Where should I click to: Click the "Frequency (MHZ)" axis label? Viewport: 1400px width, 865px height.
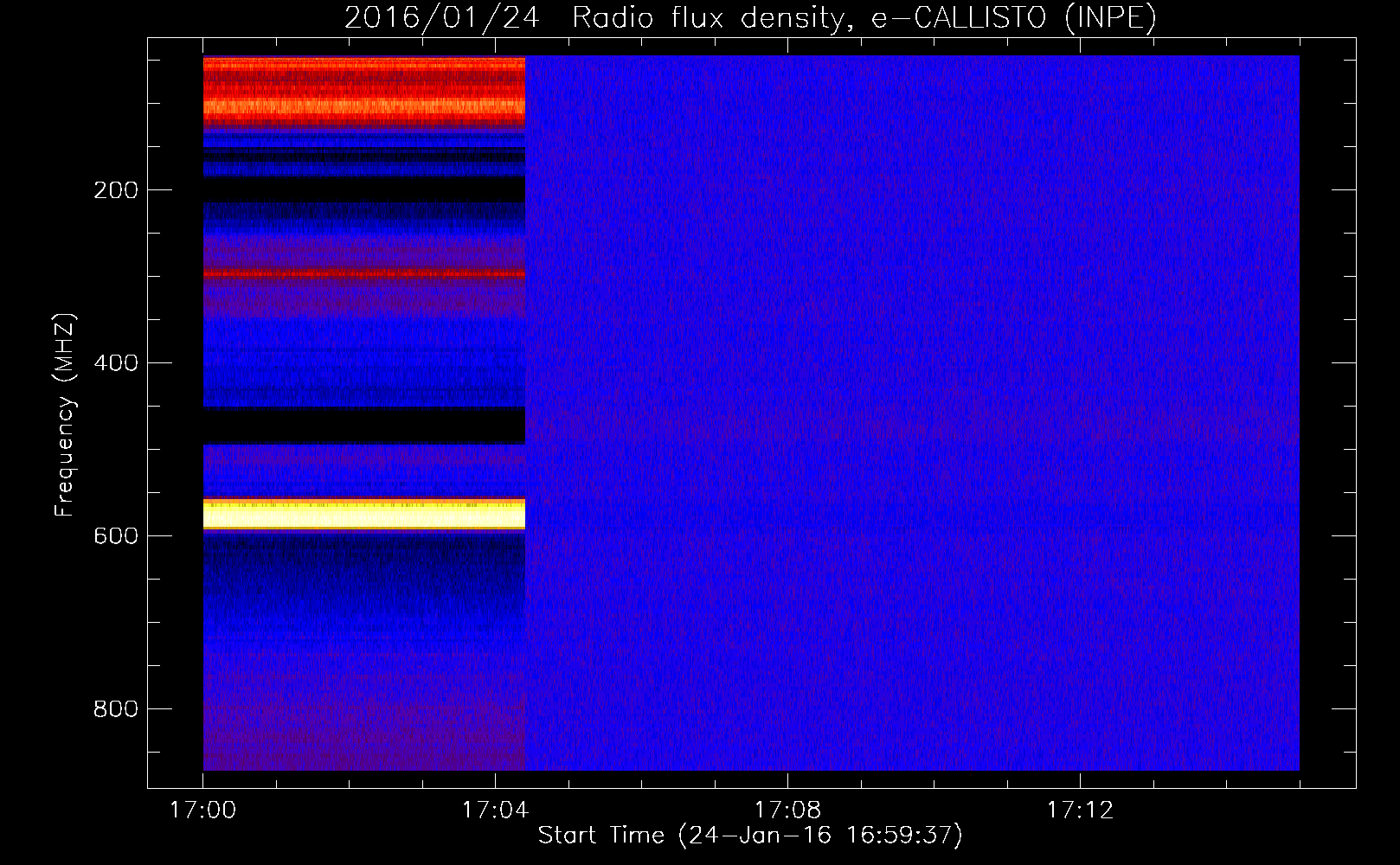[65, 415]
